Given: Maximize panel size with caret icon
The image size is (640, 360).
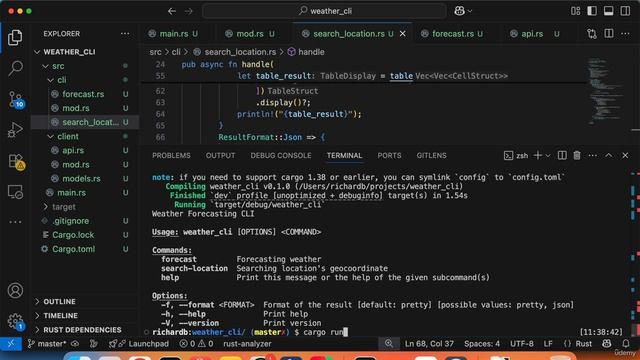Looking at the screenshot, I should (x=609, y=156).
